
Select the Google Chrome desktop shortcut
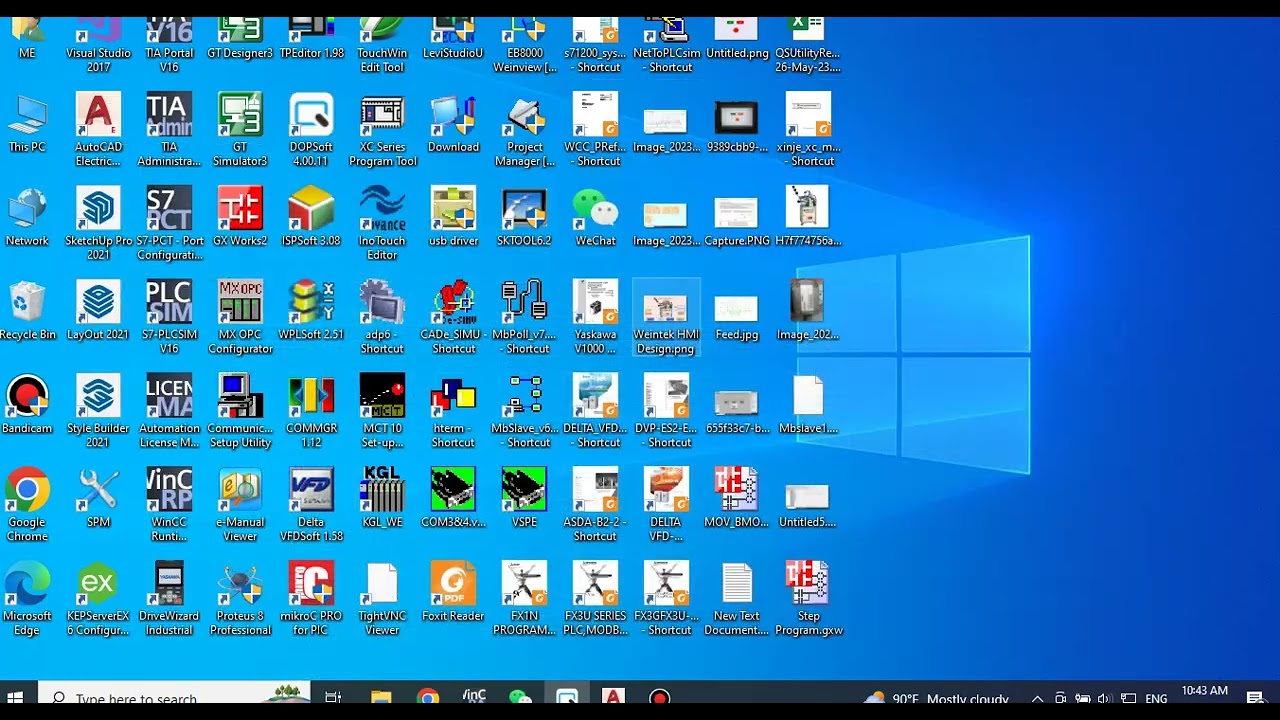[x=27, y=505]
